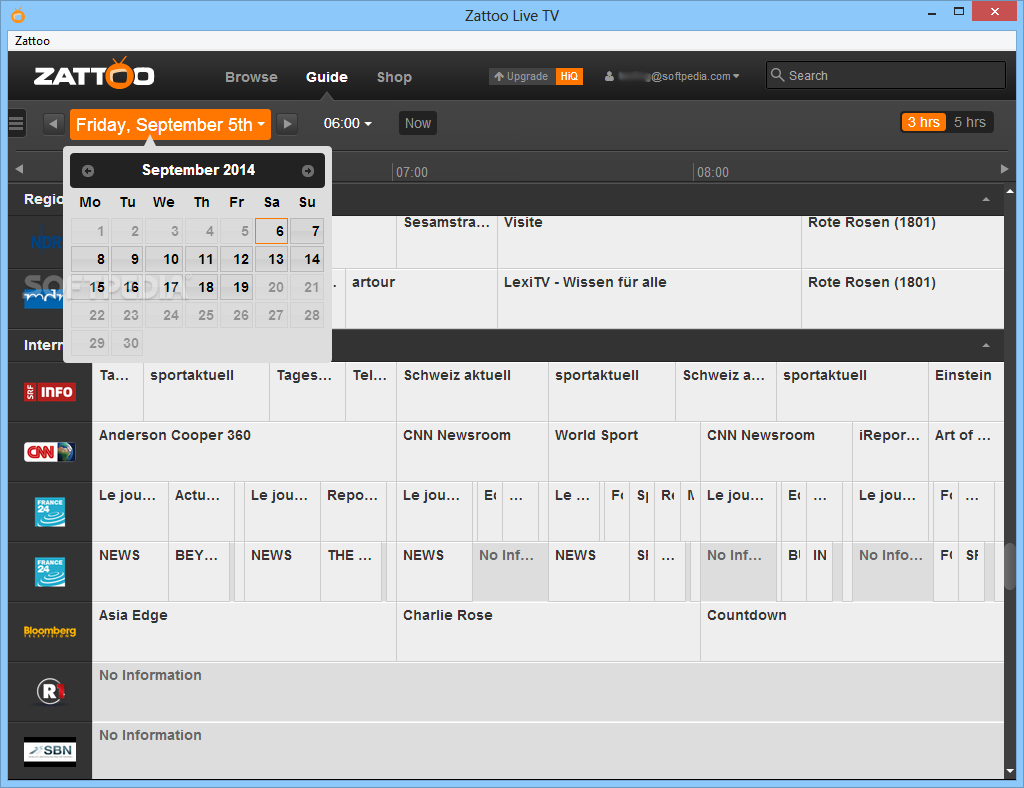
Task: Open Einstein program on SRF Info
Action: [x=966, y=392]
